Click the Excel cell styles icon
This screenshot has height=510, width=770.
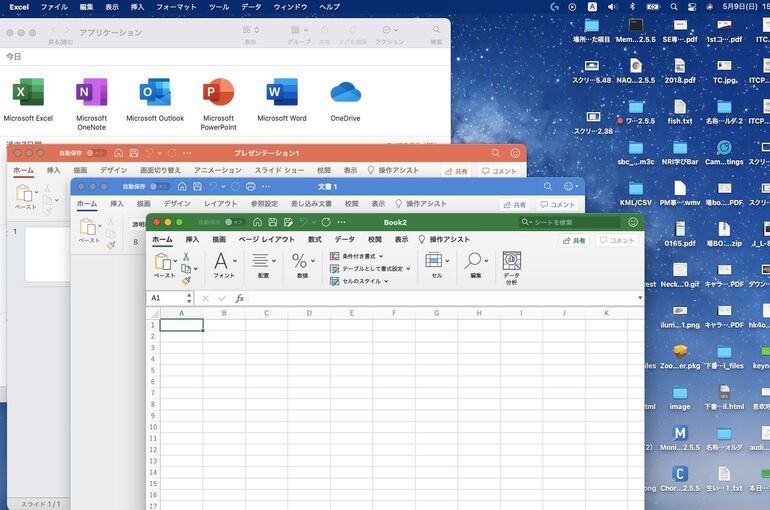334,281
